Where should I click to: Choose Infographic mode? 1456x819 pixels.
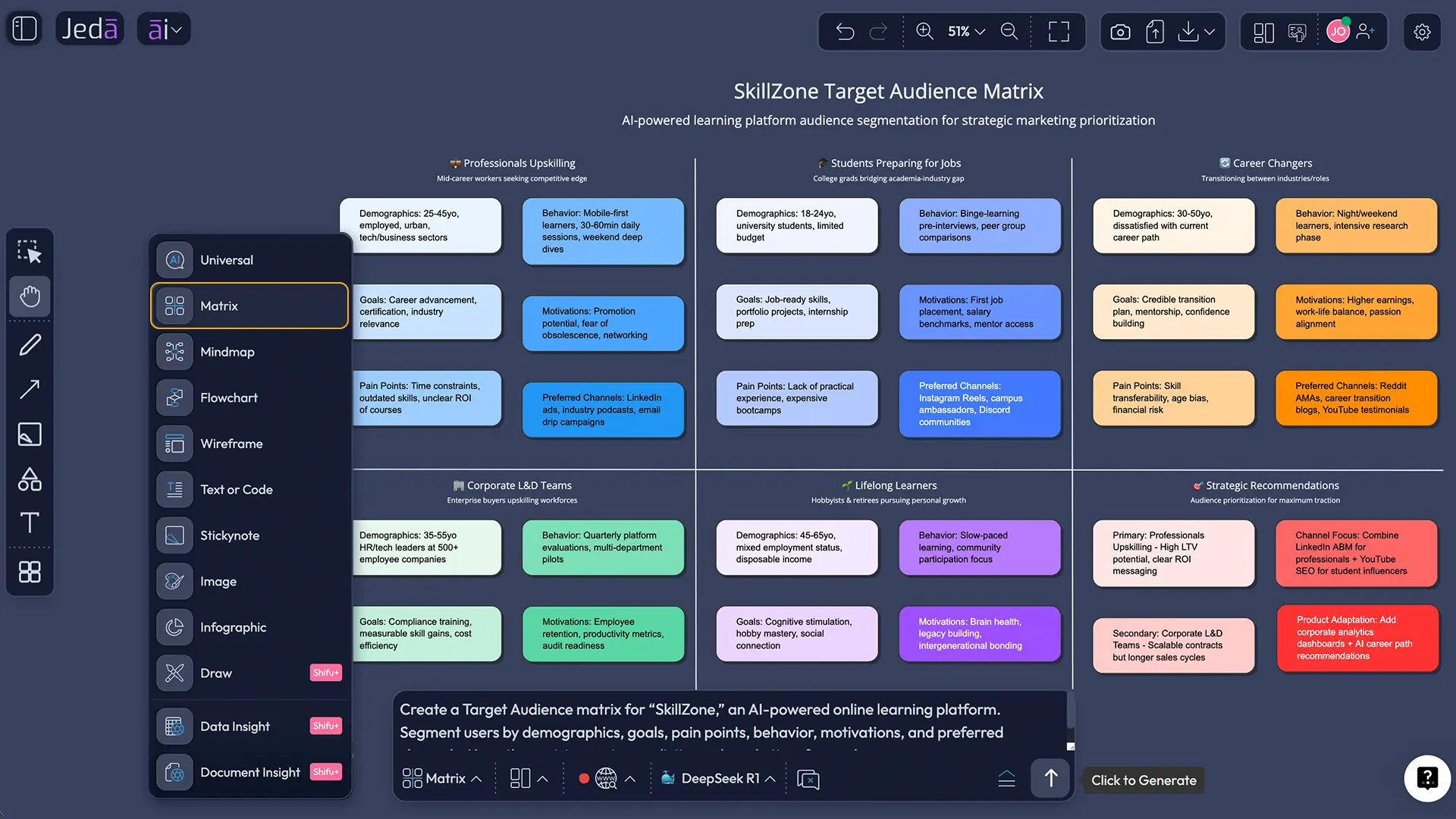[x=249, y=627]
